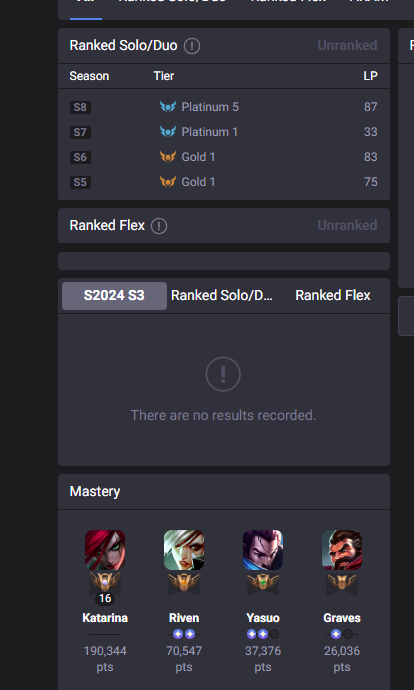The height and width of the screenshot is (690, 414).
Task: Click the Ranked Flex info icon
Action: [x=159, y=226]
